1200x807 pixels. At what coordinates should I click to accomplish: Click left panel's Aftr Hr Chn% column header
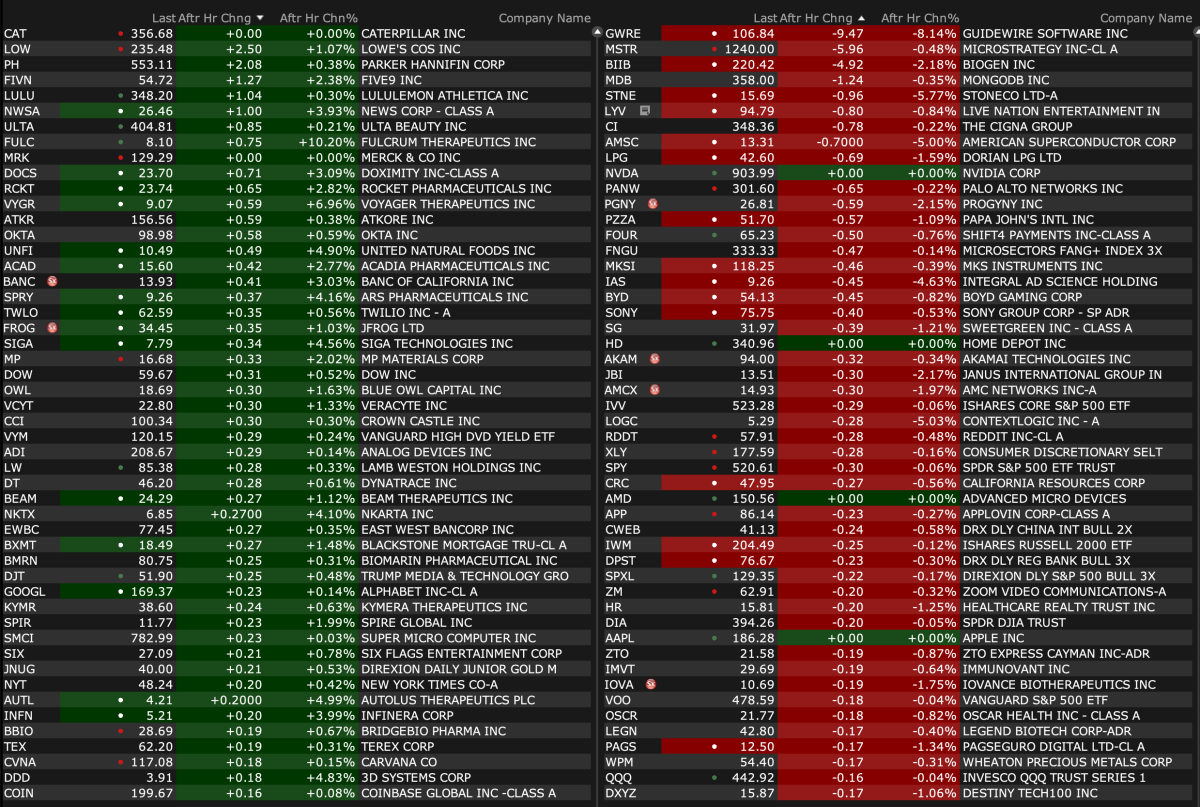click(x=318, y=18)
